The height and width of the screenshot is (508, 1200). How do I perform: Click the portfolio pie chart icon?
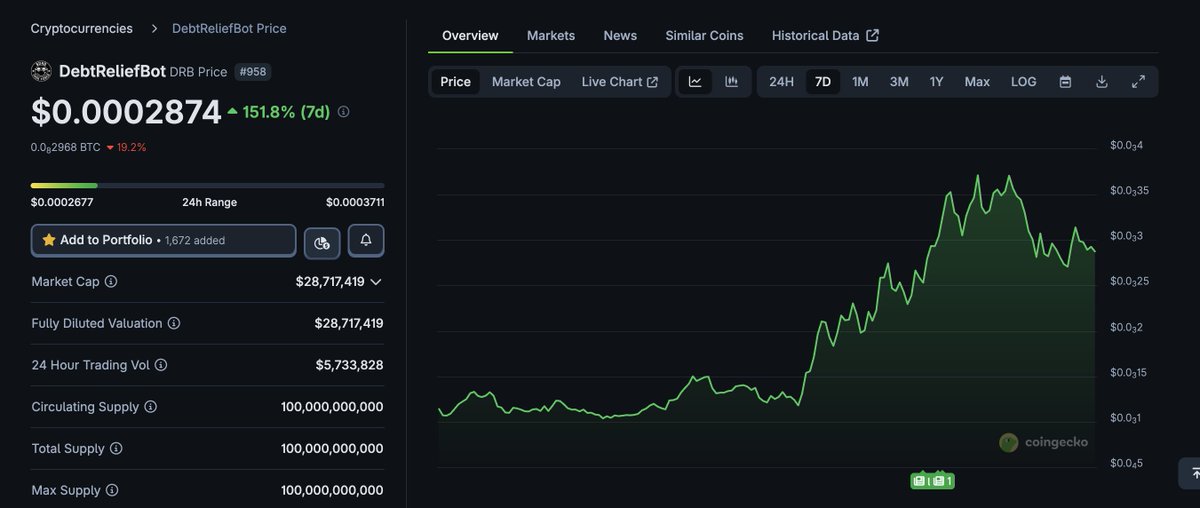pos(322,241)
